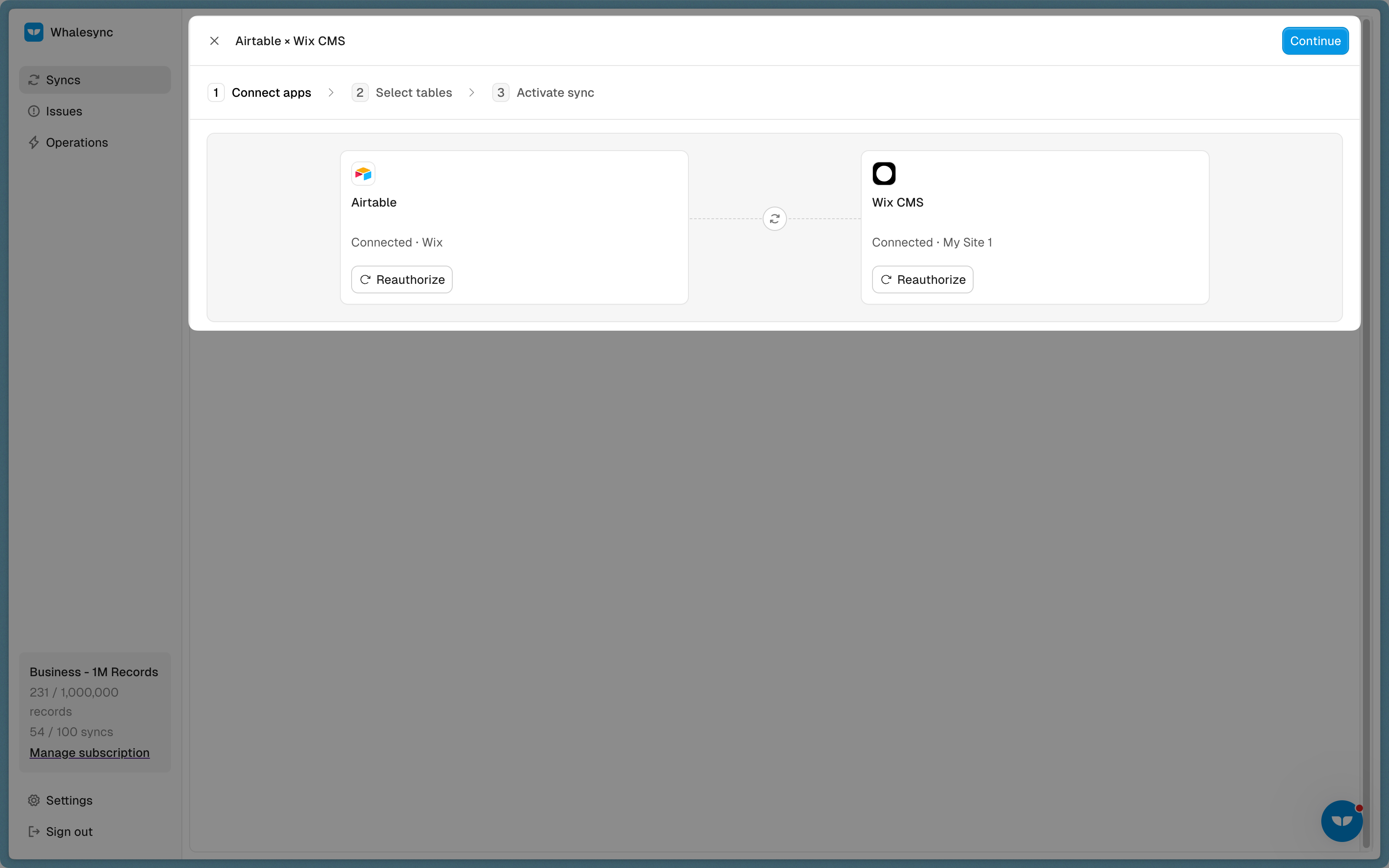Click the '54 / 100 syncs' usage text
Image resolution: width=1389 pixels, height=868 pixels.
71,732
